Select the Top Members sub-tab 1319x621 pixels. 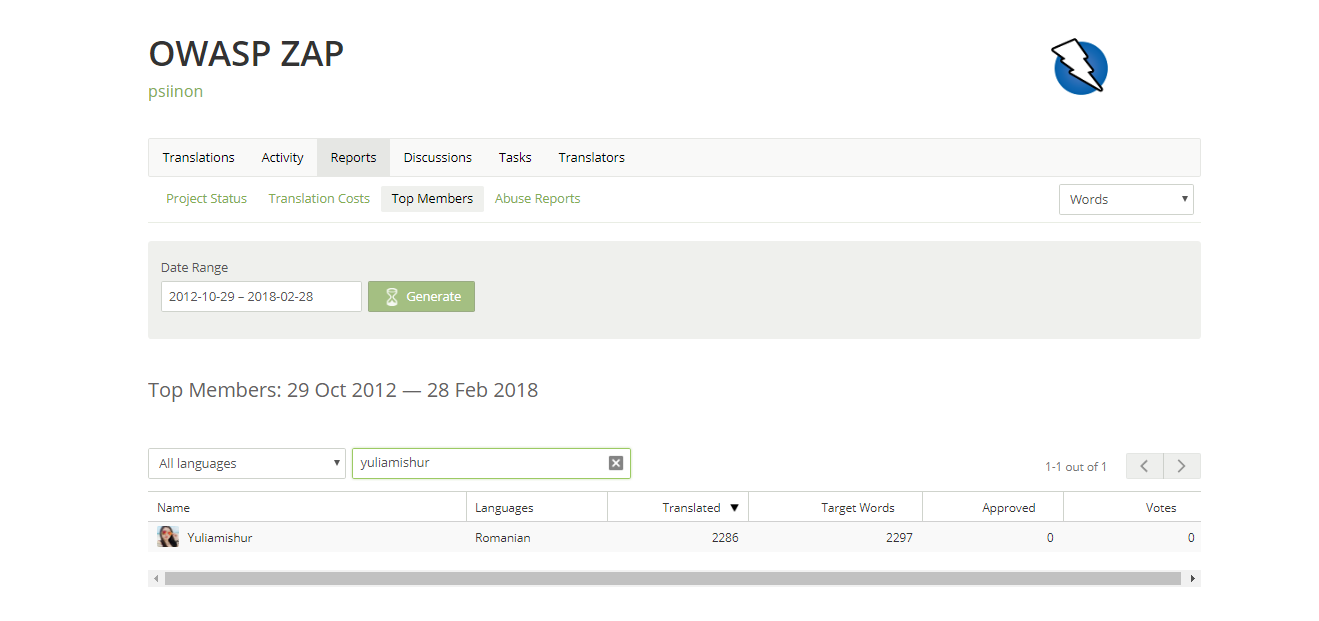[x=432, y=198]
